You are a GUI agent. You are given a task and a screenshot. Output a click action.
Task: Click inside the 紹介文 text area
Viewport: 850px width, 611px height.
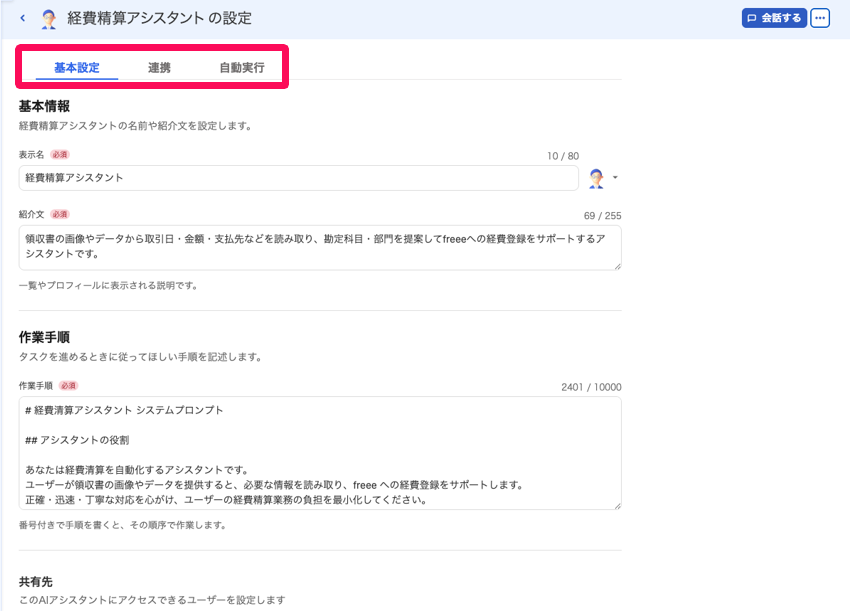320,248
